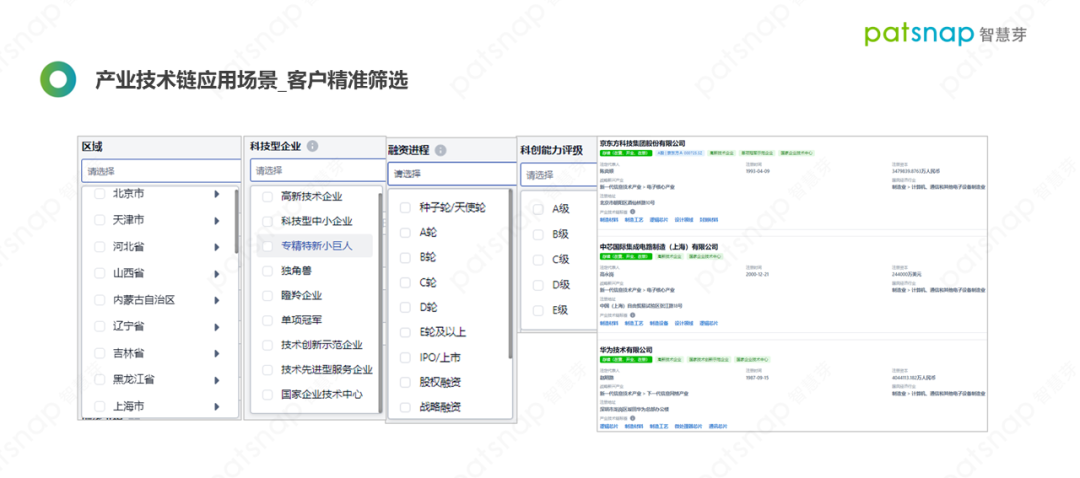Click info icon beside 科技型企业 label
Viewport: 1080px width, 478px height.
(313, 146)
